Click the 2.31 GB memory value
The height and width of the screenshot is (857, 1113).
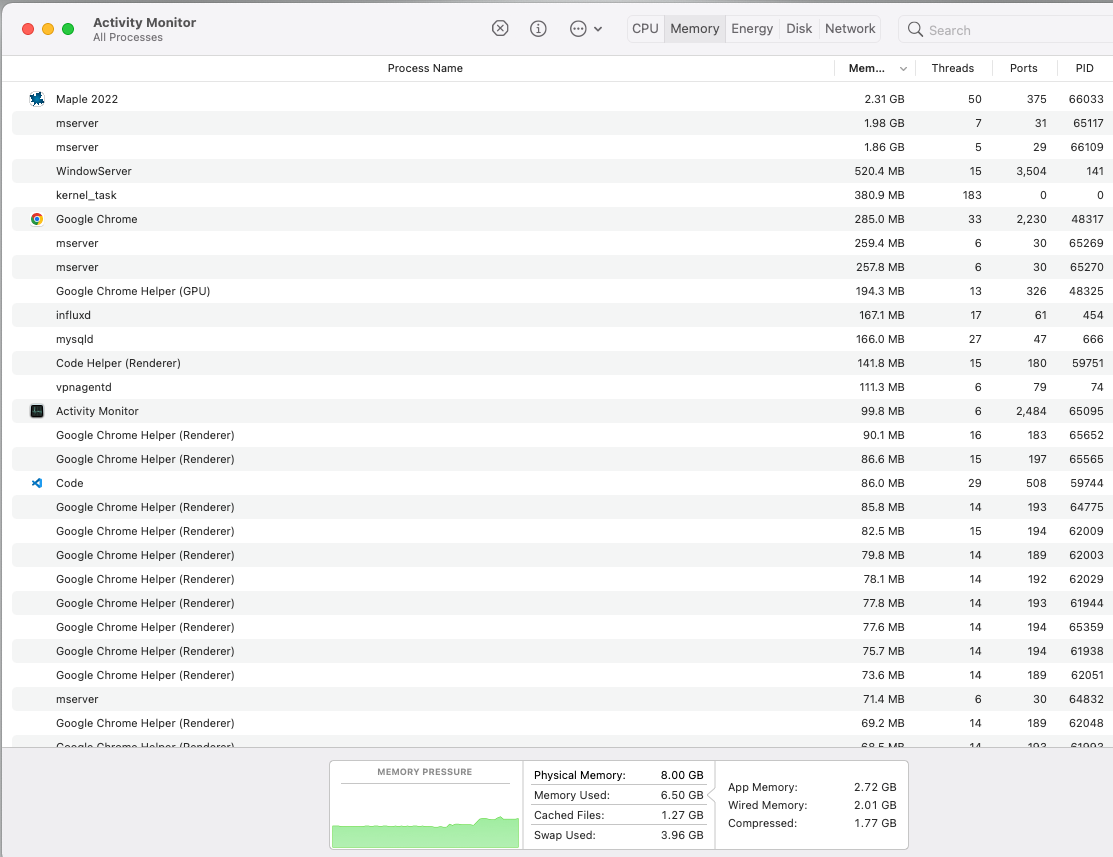884,99
